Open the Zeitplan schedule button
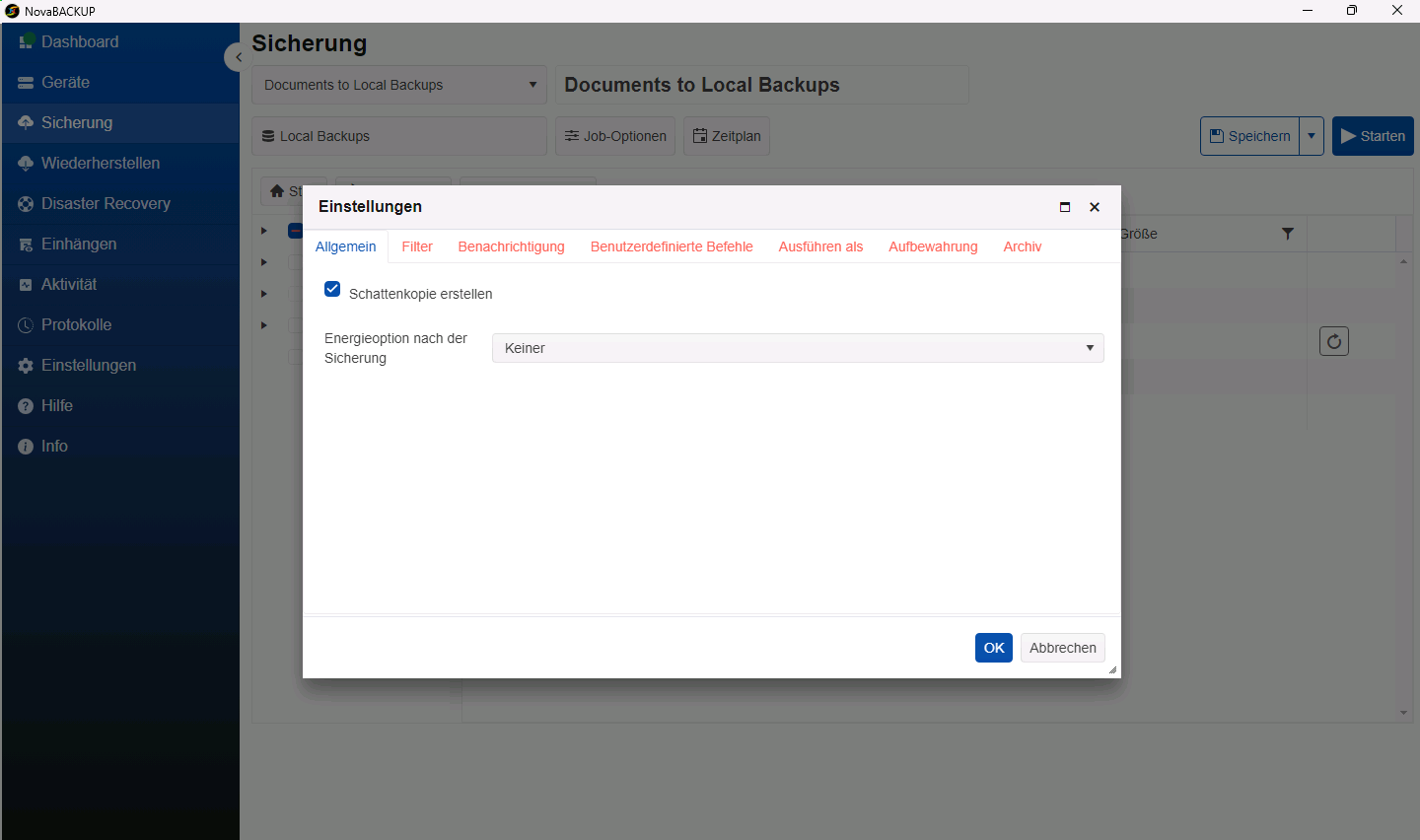 727,136
